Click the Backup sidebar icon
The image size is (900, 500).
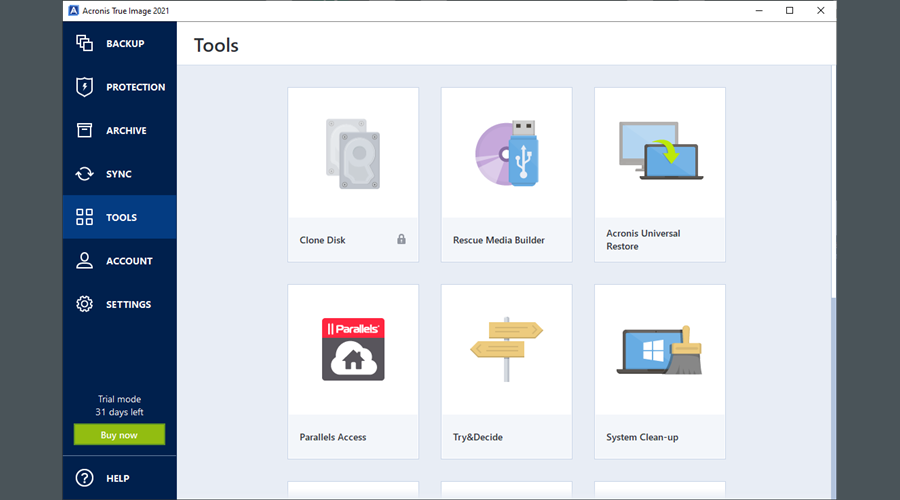tap(85, 43)
